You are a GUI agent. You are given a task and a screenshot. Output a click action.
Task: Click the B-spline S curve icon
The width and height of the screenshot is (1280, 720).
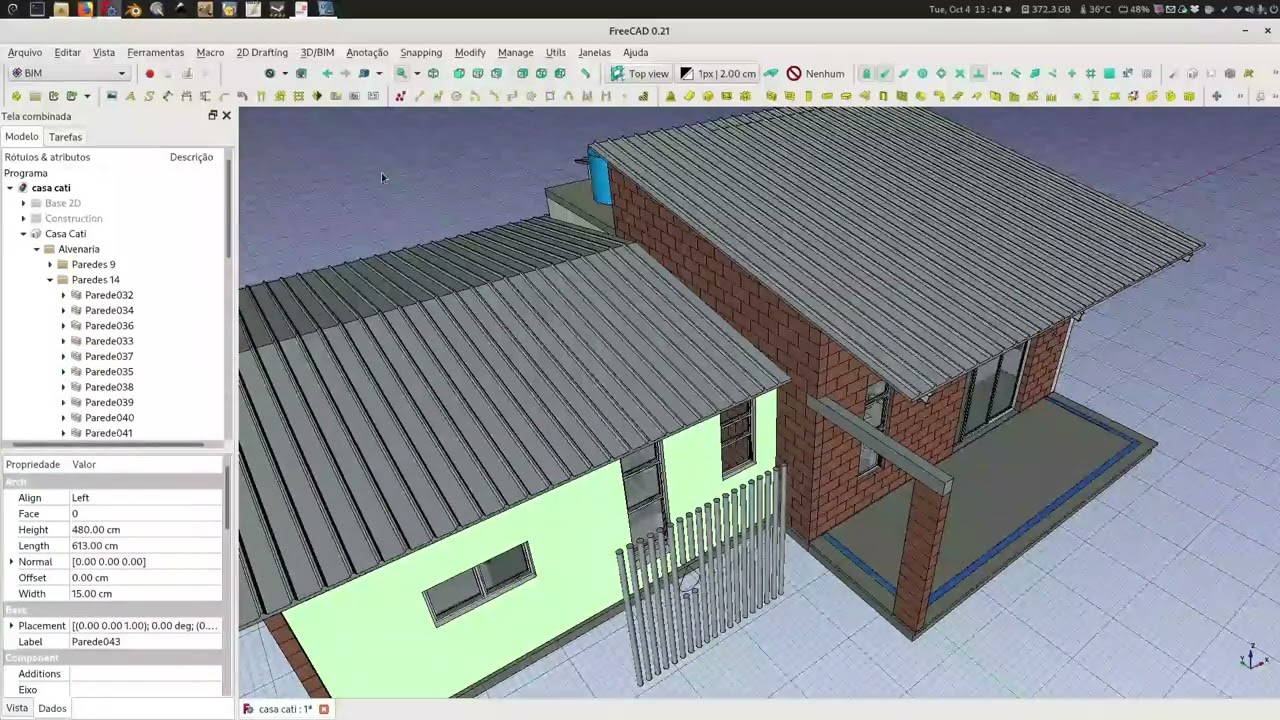click(x=149, y=96)
